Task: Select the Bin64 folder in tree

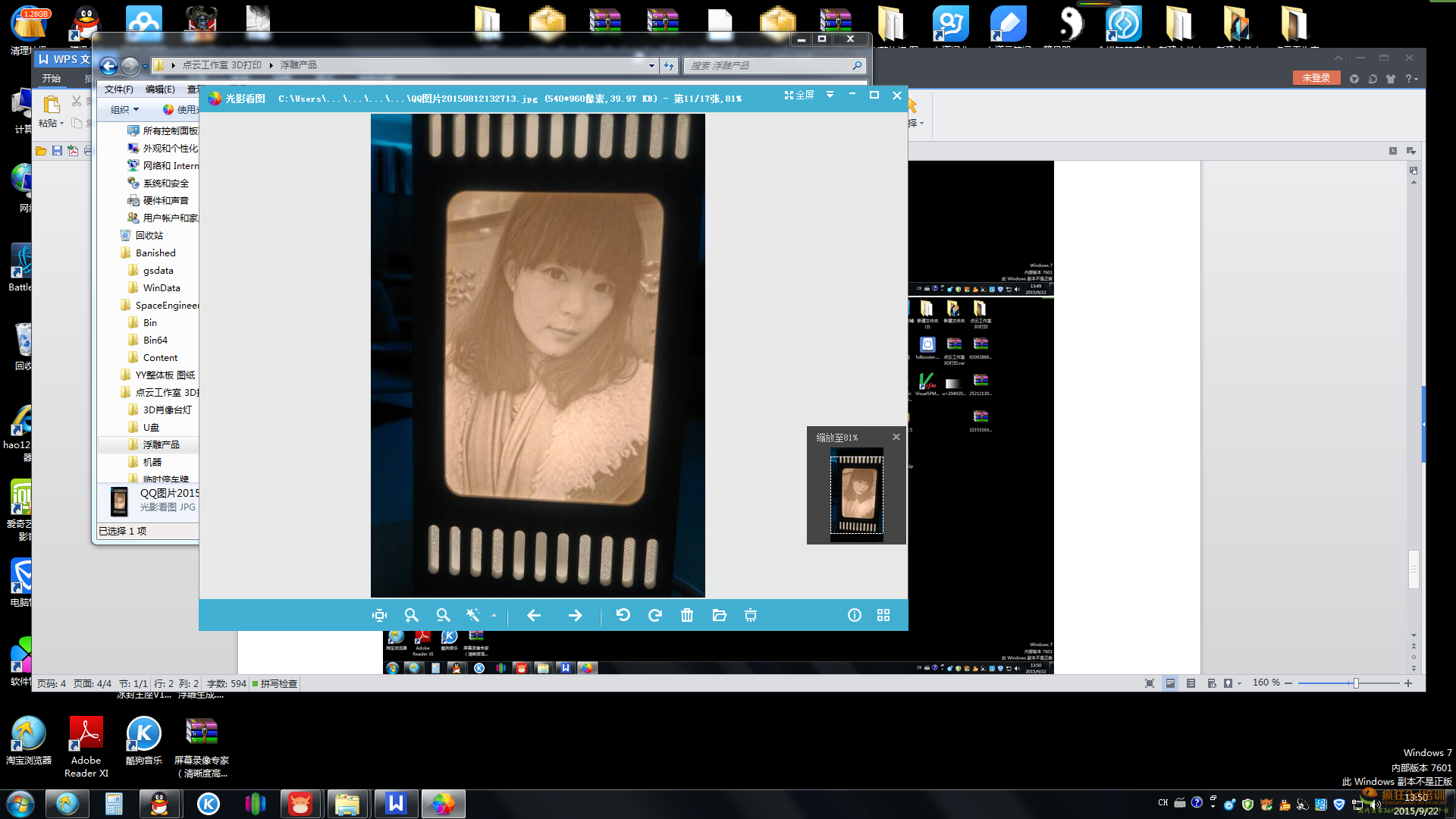Action: (155, 340)
